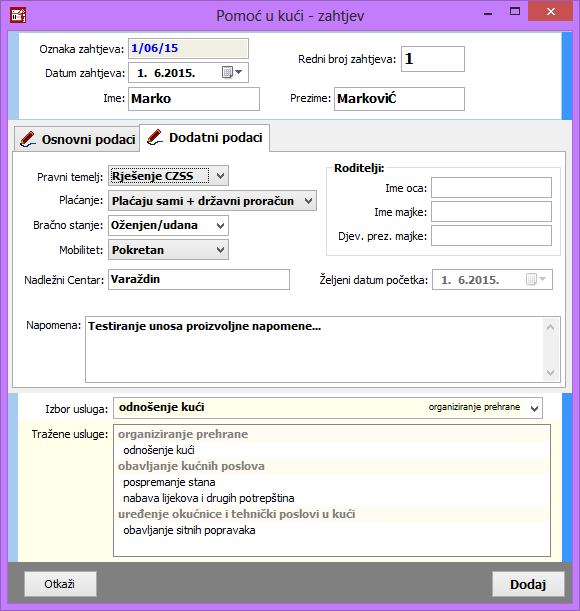Screen dimensions: 580x611
Task: Expand the Bračno stanje combo box
Action: tap(220, 226)
